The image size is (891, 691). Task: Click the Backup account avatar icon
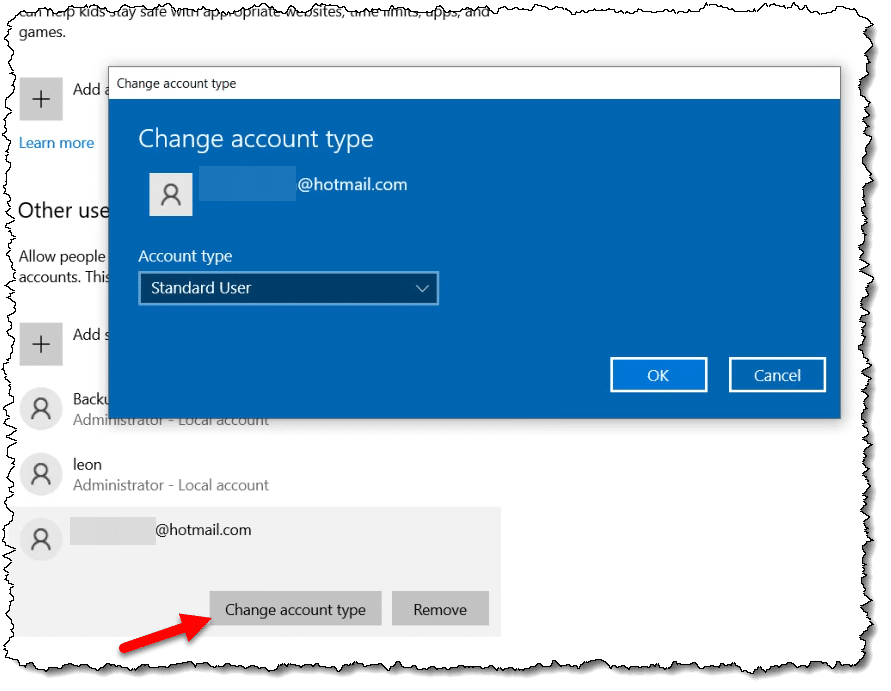(41, 408)
